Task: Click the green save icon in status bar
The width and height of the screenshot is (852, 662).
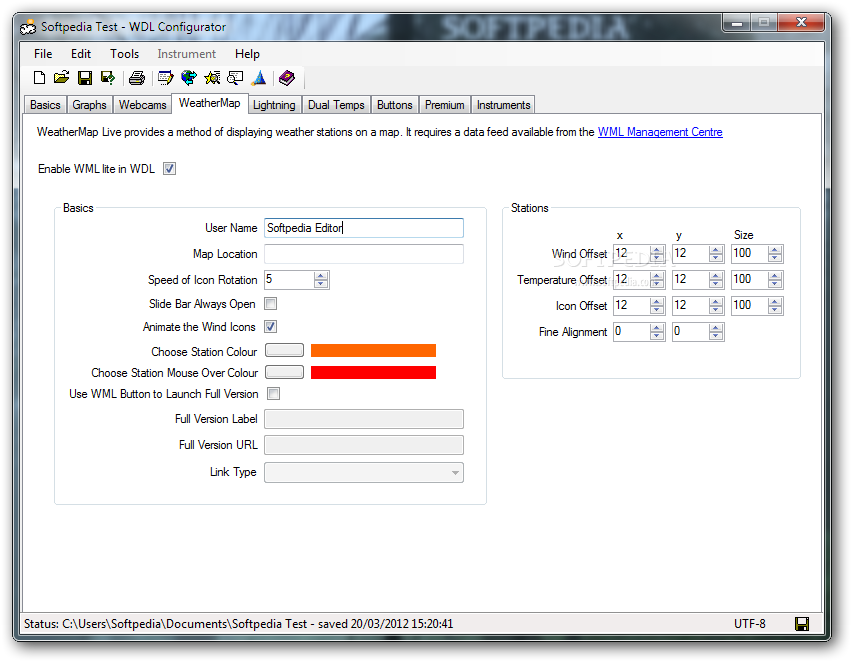Action: (x=801, y=624)
